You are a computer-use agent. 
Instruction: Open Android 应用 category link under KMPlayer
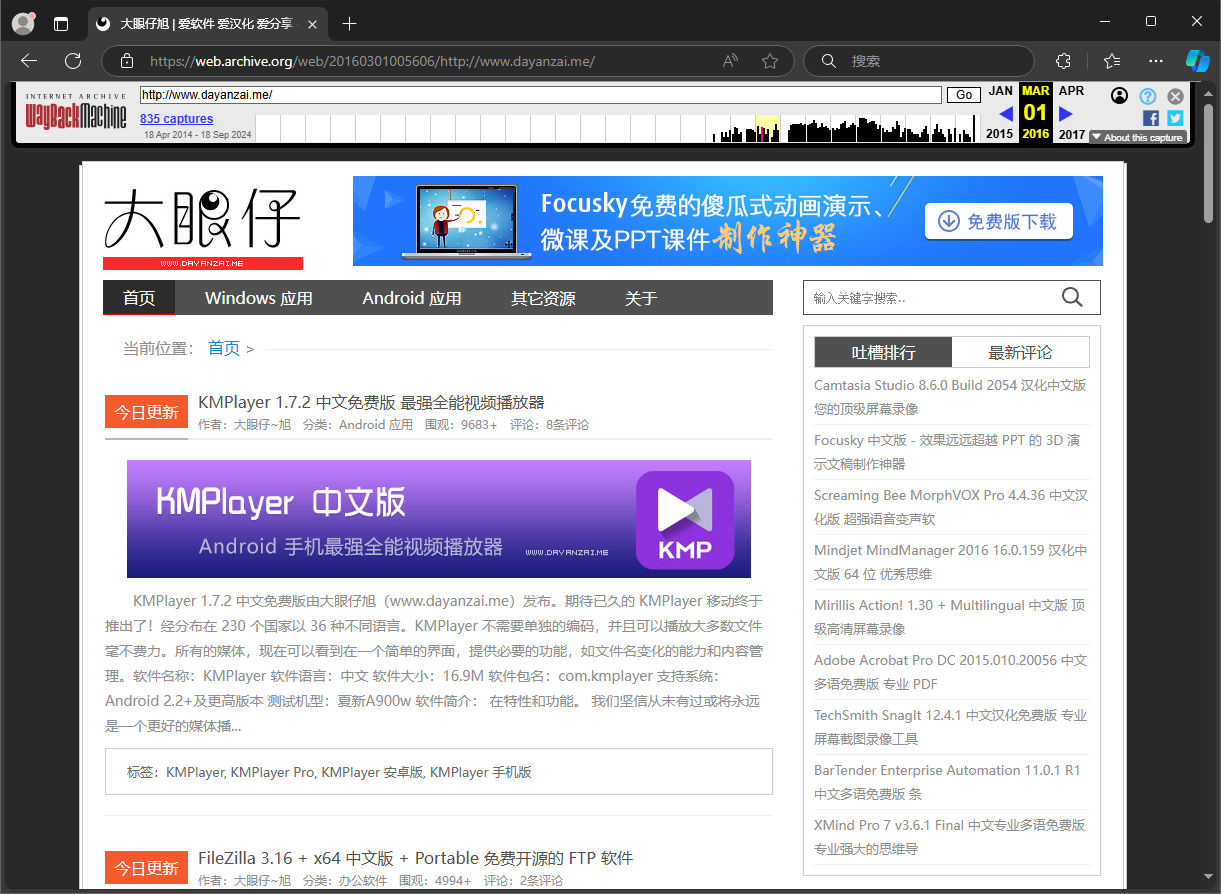376,425
